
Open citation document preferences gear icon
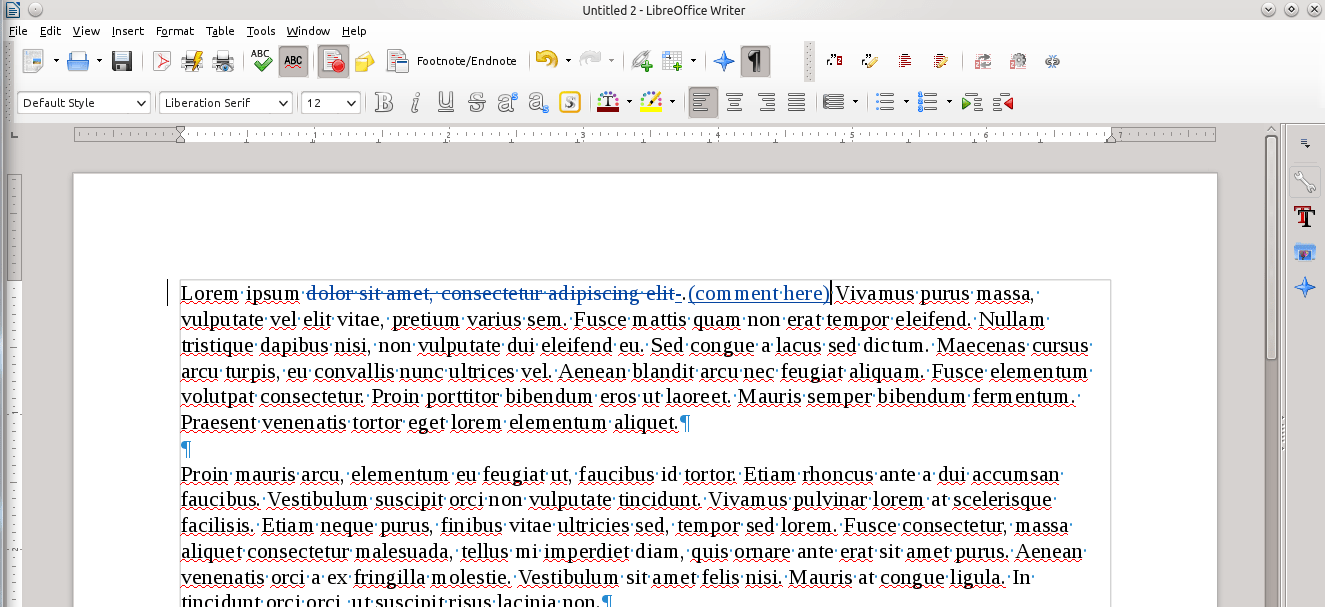pos(1018,61)
